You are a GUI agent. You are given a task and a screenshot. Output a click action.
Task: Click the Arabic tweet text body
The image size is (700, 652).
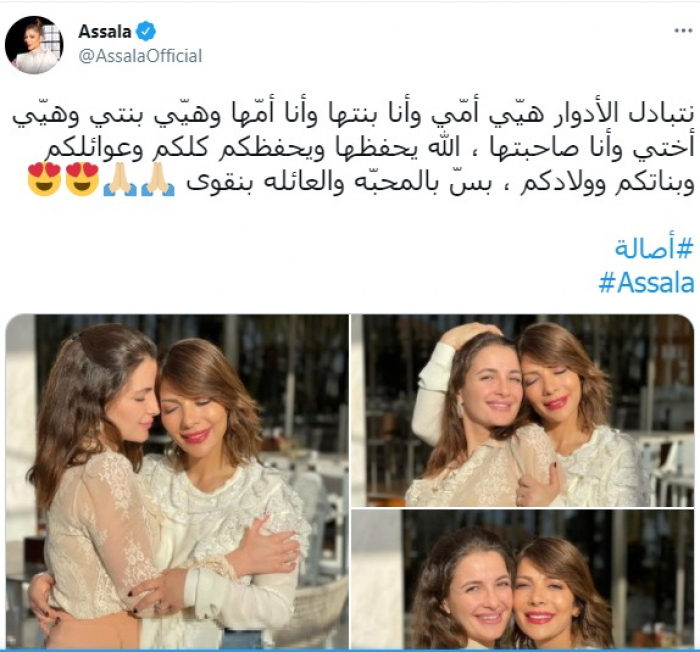pyautogui.click(x=353, y=150)
